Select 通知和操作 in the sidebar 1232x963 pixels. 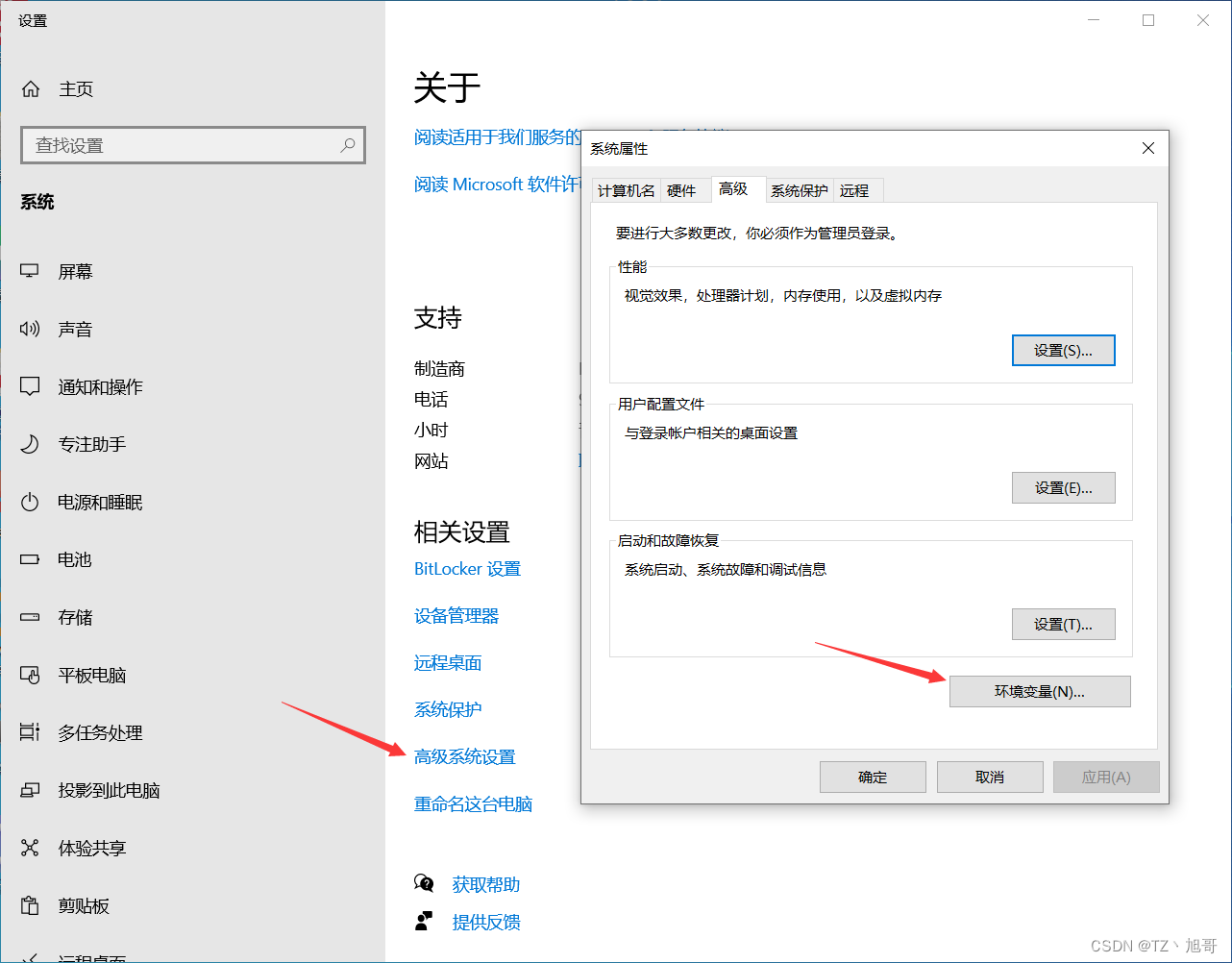click(101, 387)
